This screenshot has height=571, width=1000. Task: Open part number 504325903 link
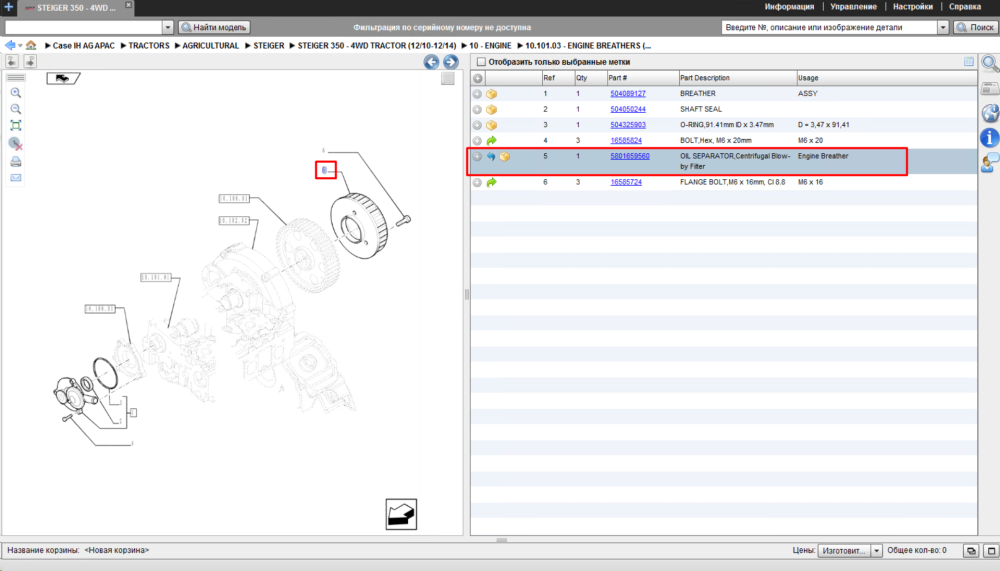pos(628,125)
